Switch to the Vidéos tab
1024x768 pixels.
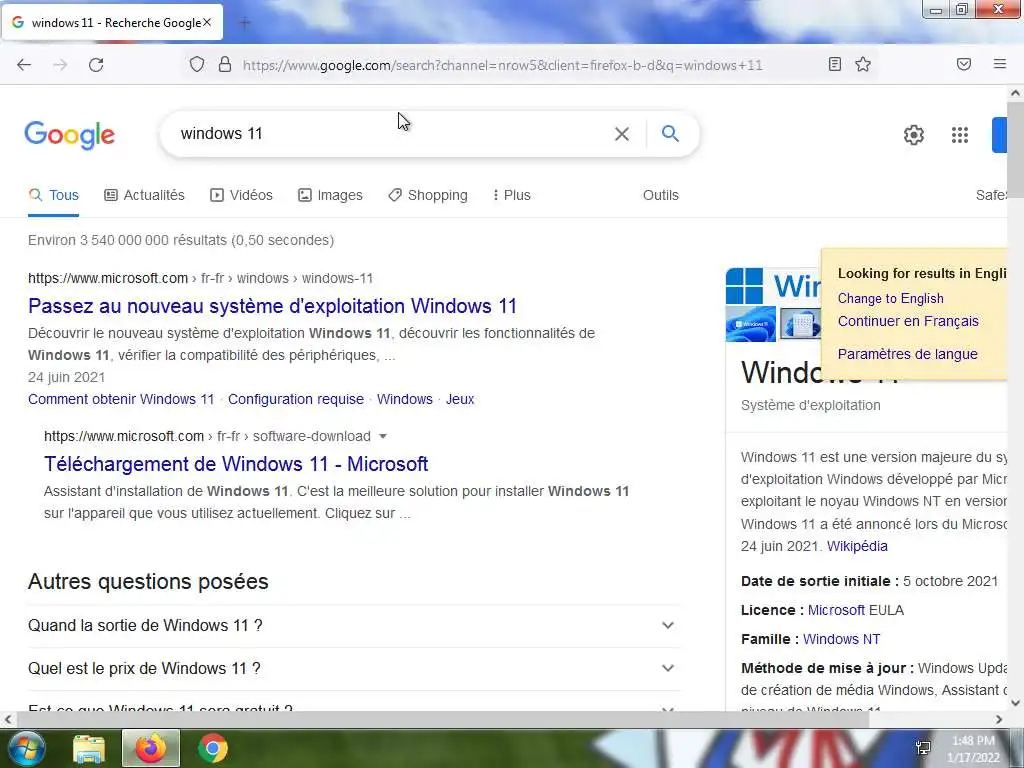241,195
